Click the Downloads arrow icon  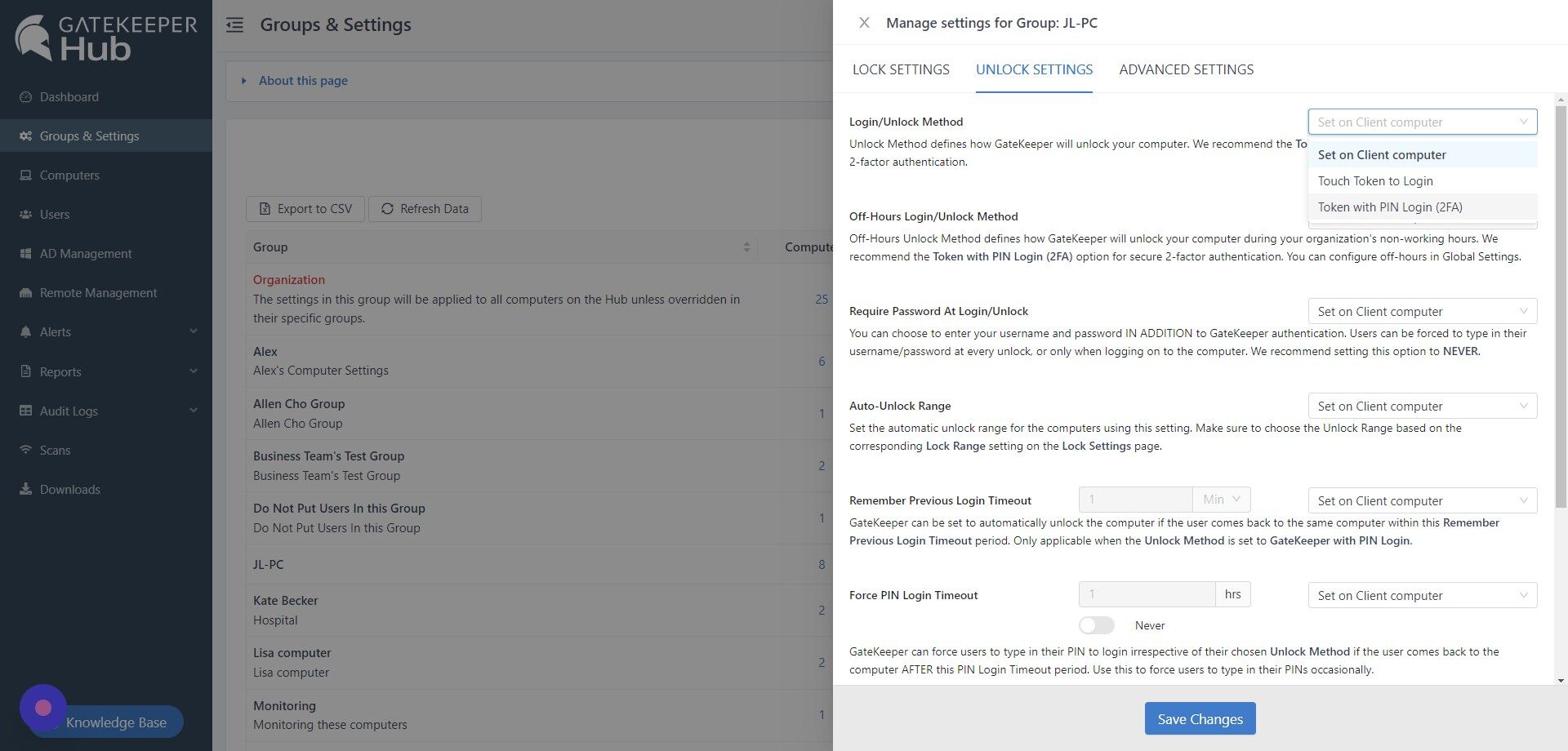click(25, 489)
